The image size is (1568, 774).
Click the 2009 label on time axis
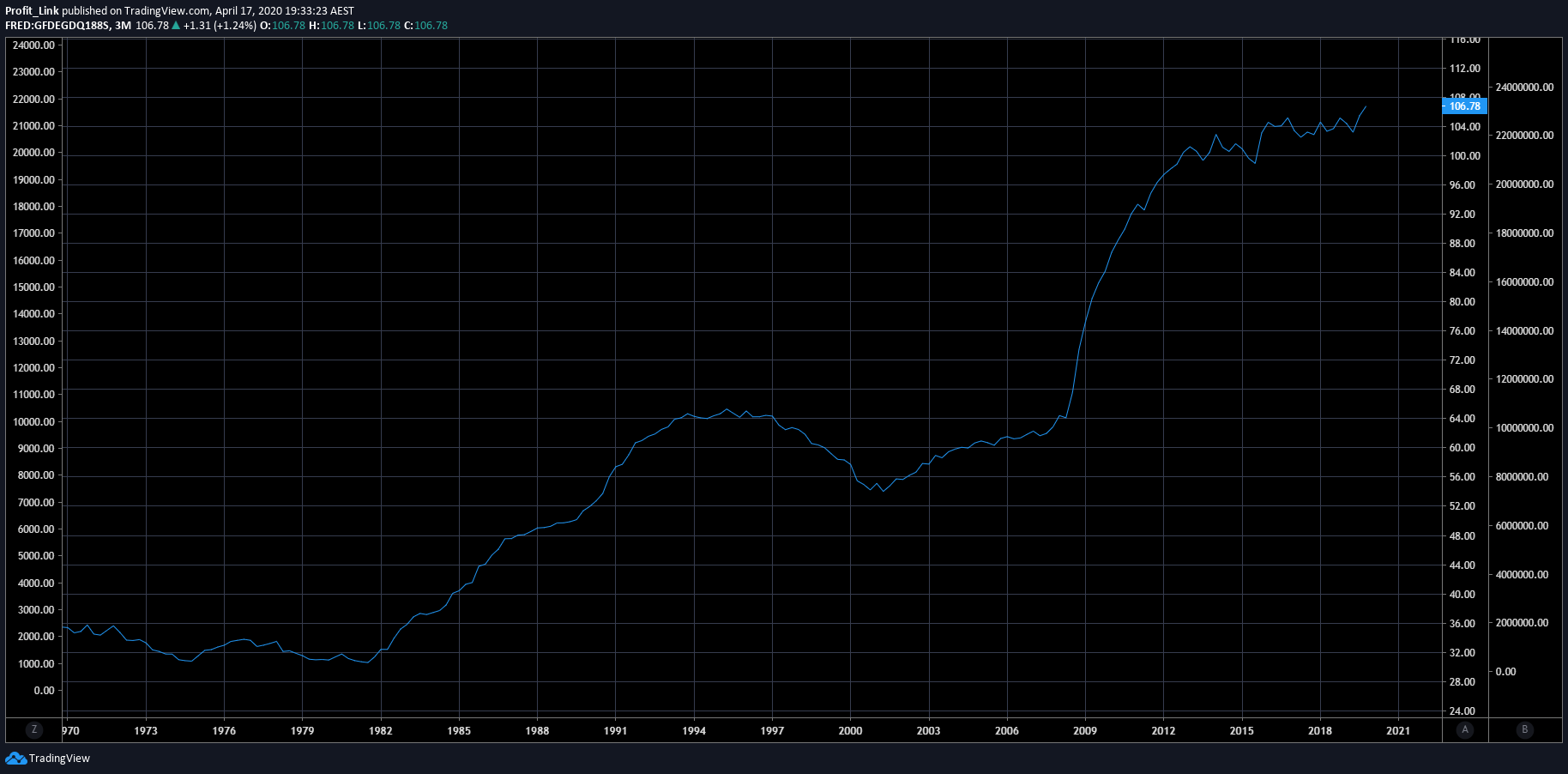(1085, 731)
